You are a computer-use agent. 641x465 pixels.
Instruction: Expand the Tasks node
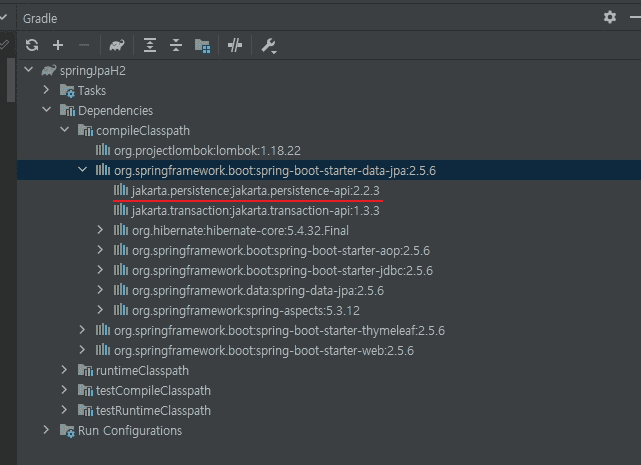coord(46,90)
